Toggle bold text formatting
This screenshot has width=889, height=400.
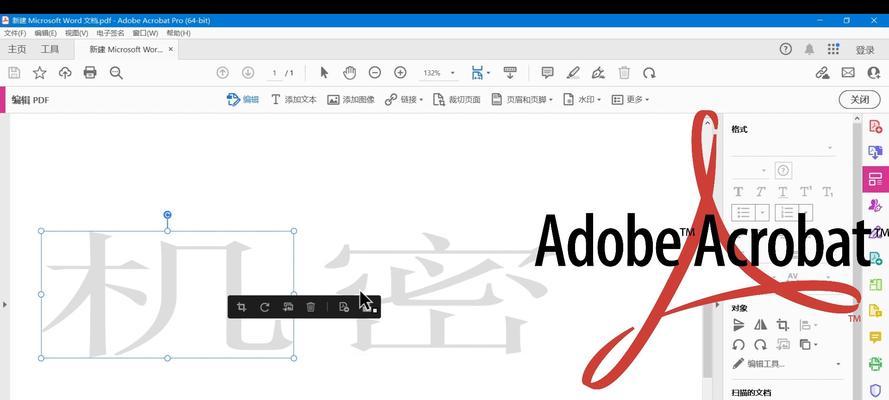[x=738, y=192]
